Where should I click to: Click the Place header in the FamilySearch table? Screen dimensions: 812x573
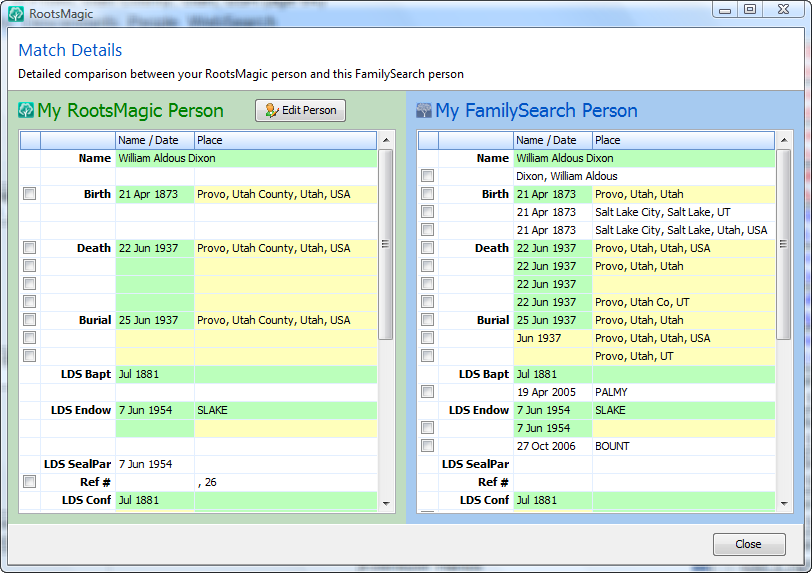pos(684,140)
